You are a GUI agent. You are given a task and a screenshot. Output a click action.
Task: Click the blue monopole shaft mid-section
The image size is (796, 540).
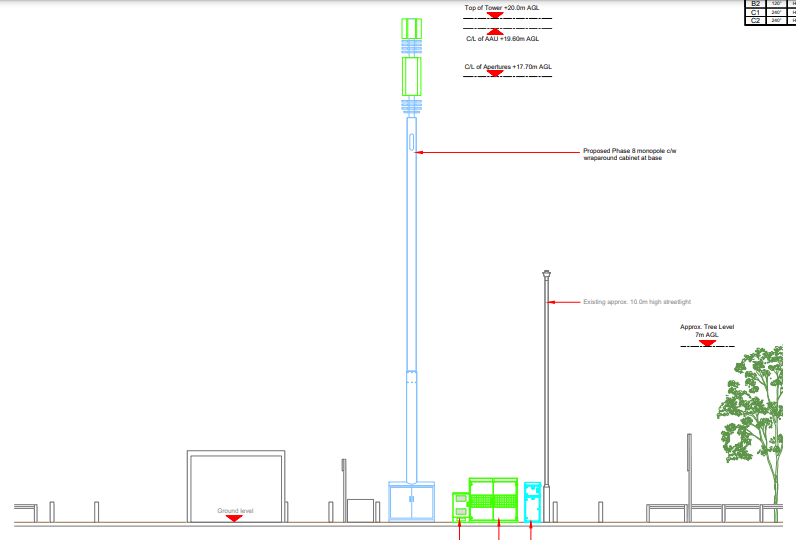[411, 300]
